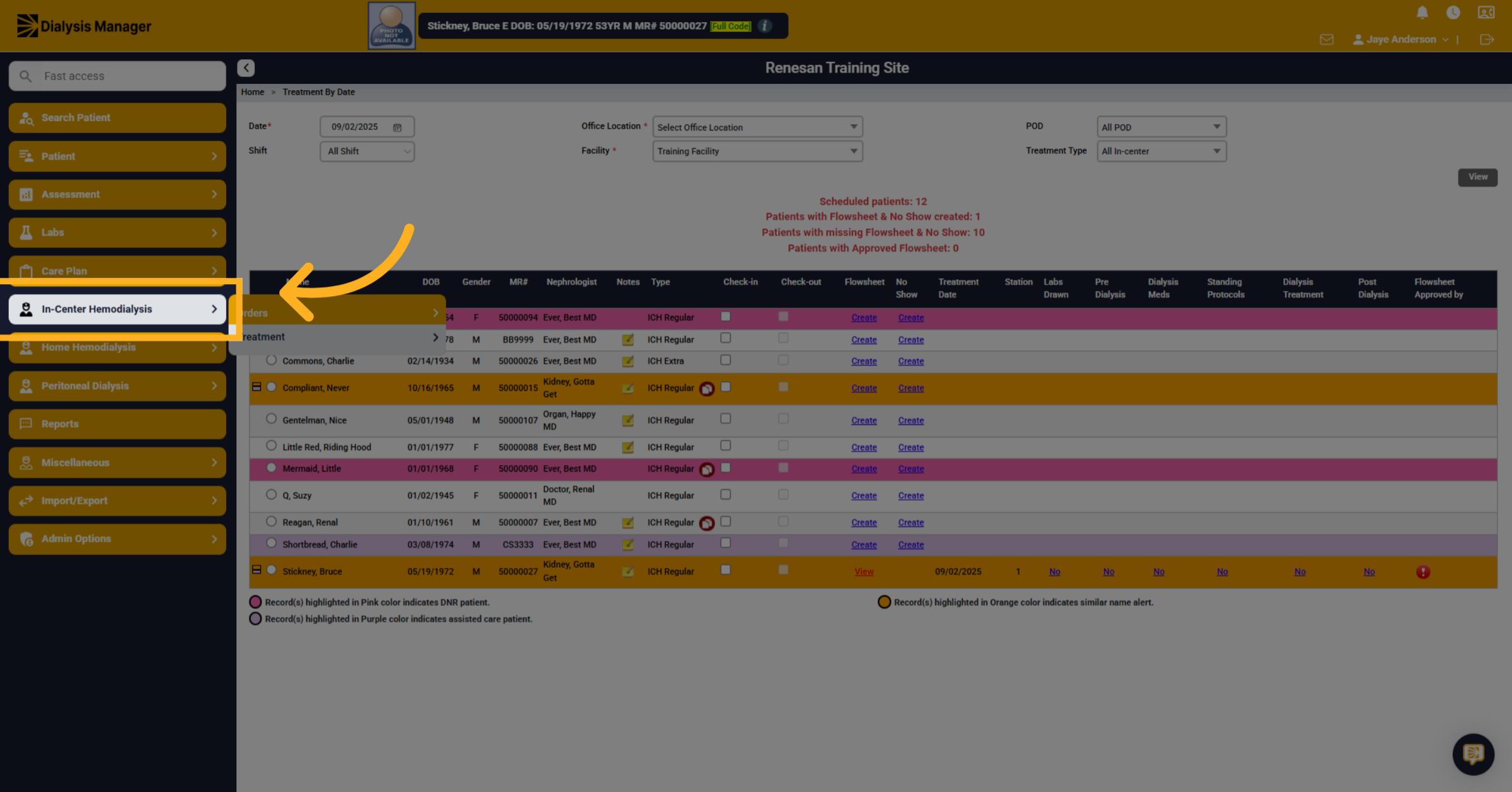Expand the Peritoneal Dialysis sidebar menu
The image size is (1512, 792).
117,386
